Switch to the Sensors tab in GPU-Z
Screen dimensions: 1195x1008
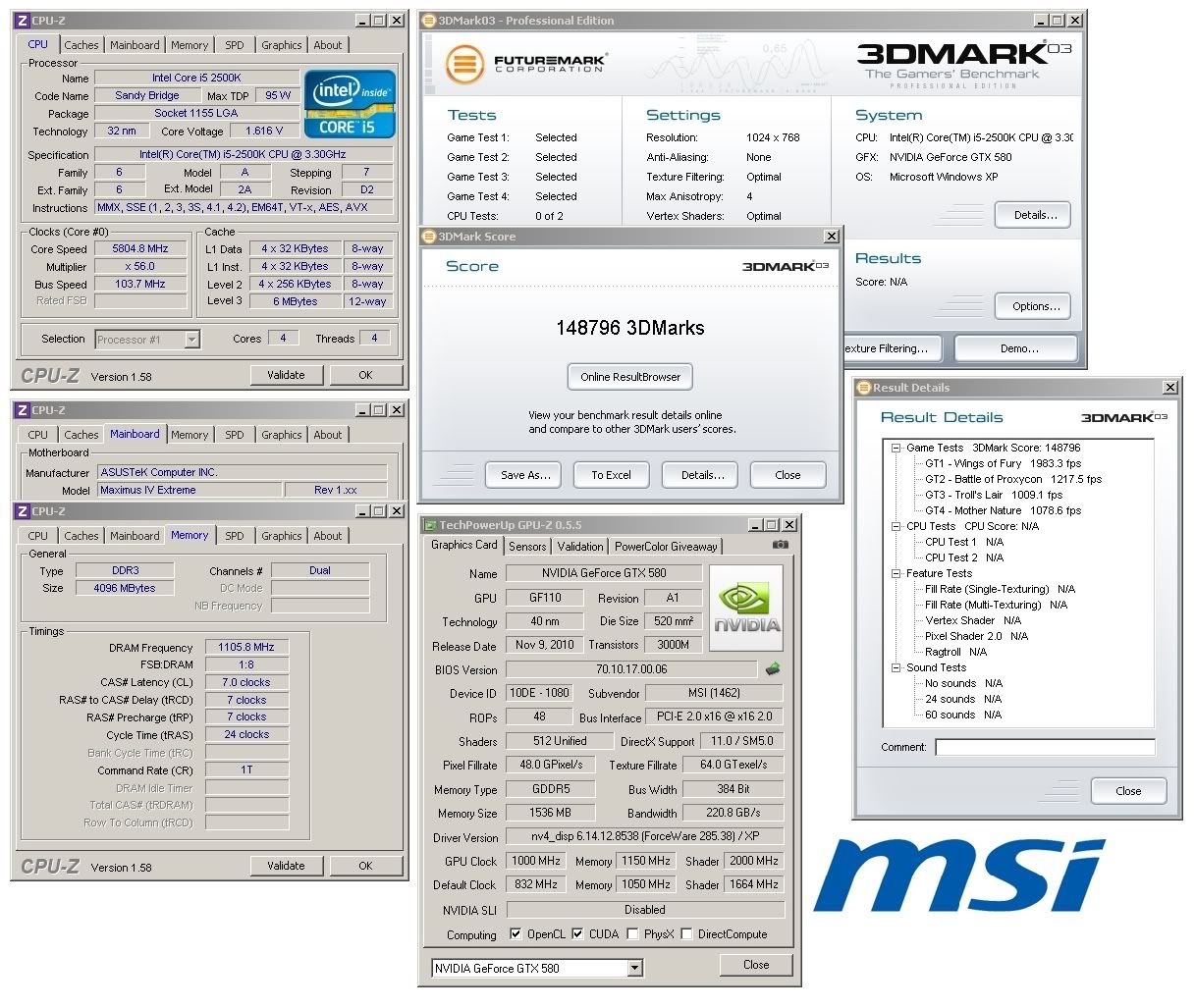pyautogui.click(x=527, y=547)
